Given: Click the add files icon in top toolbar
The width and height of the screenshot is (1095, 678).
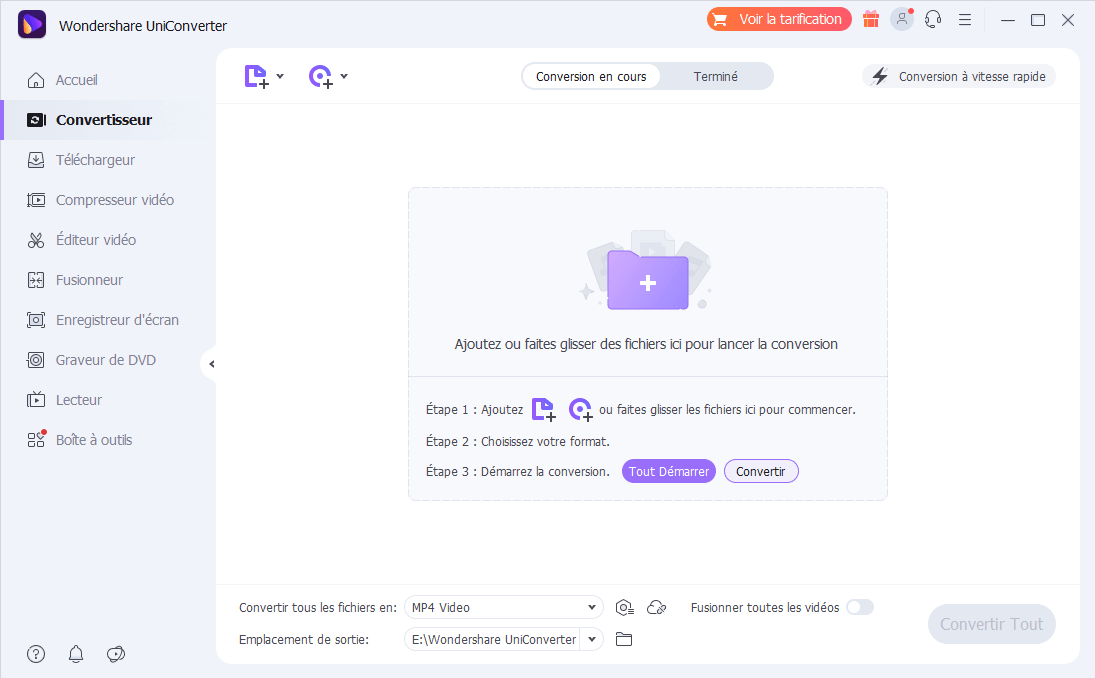Looking at the screenshot, I should 257,77.
